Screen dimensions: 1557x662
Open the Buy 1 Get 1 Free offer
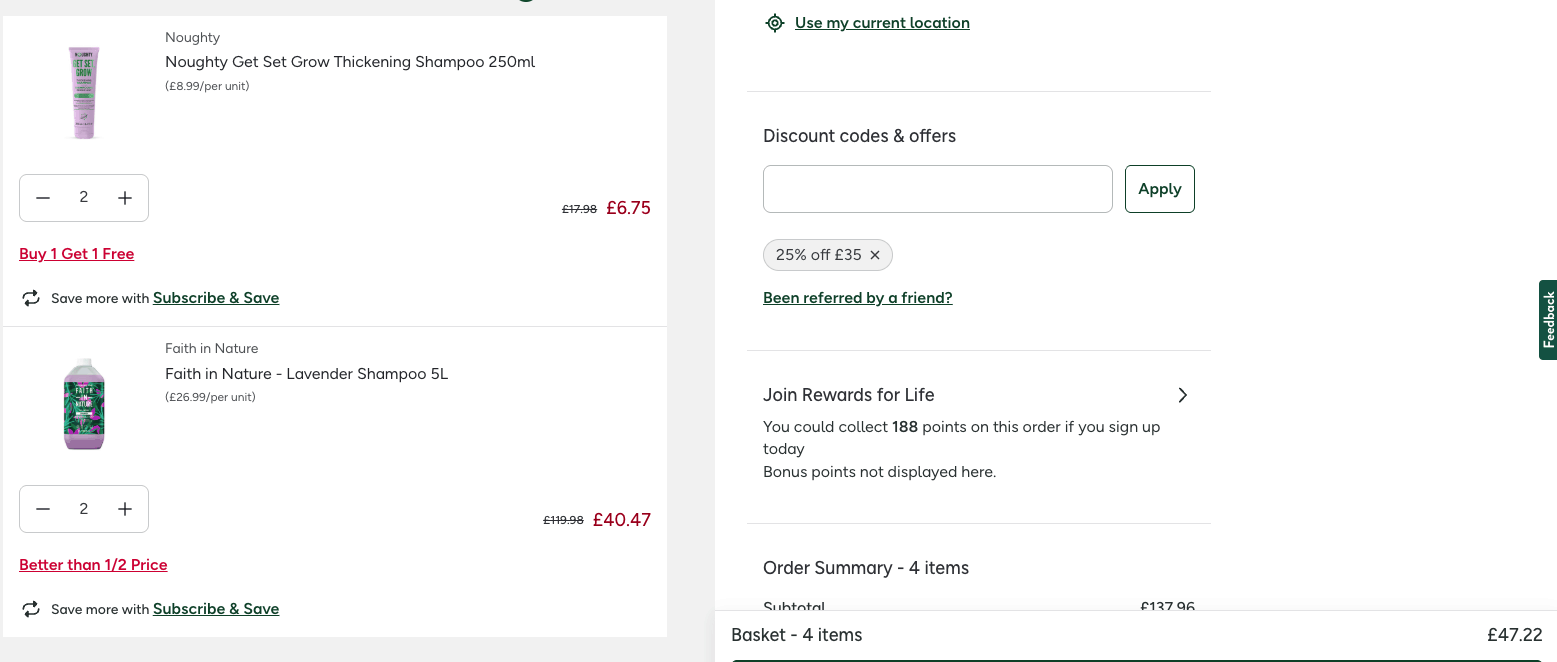click(x=77, y=254)
